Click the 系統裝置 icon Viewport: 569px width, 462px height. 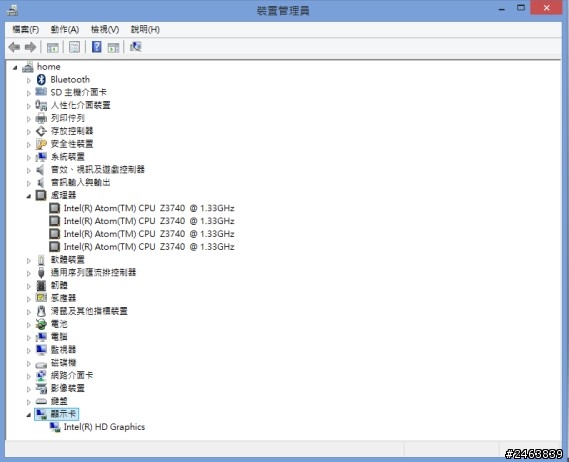(41, 157)
